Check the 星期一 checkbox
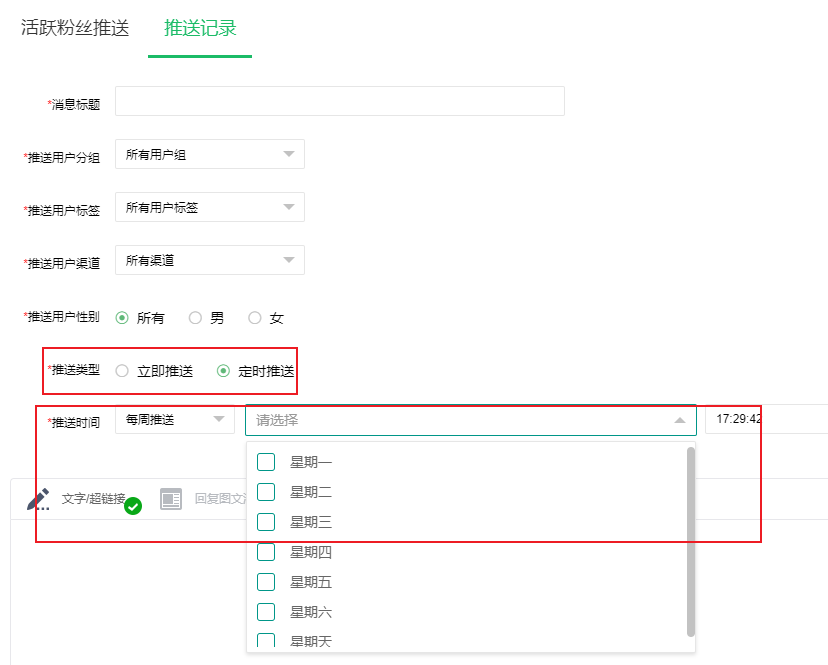 coord(266,462)
